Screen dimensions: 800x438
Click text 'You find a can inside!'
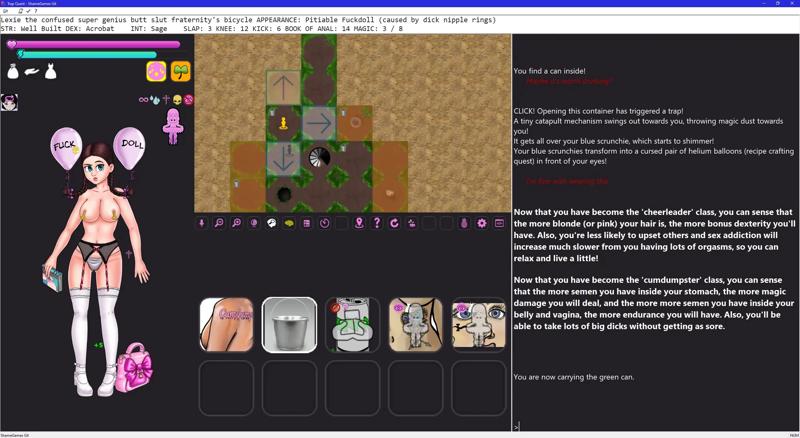coord(549,71)
